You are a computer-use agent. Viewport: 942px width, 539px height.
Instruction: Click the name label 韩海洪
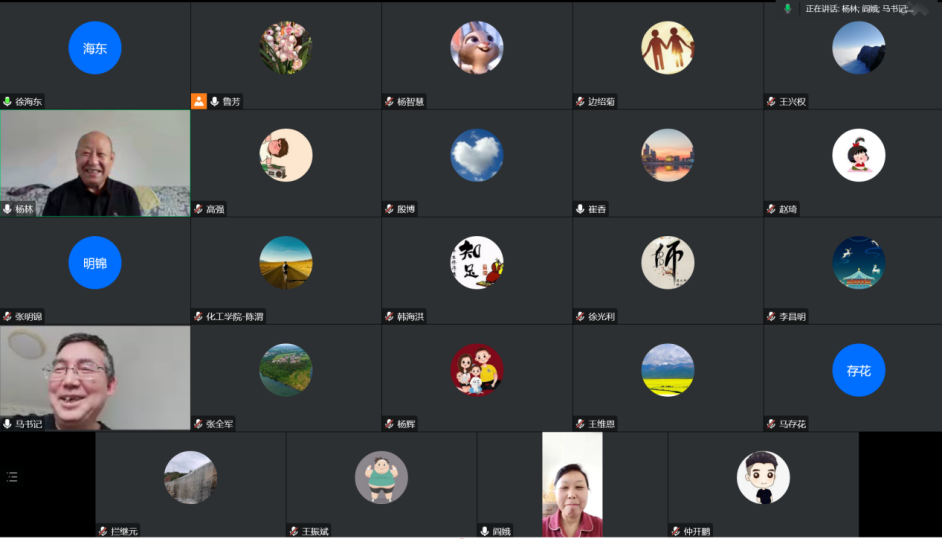coord(410,317)
